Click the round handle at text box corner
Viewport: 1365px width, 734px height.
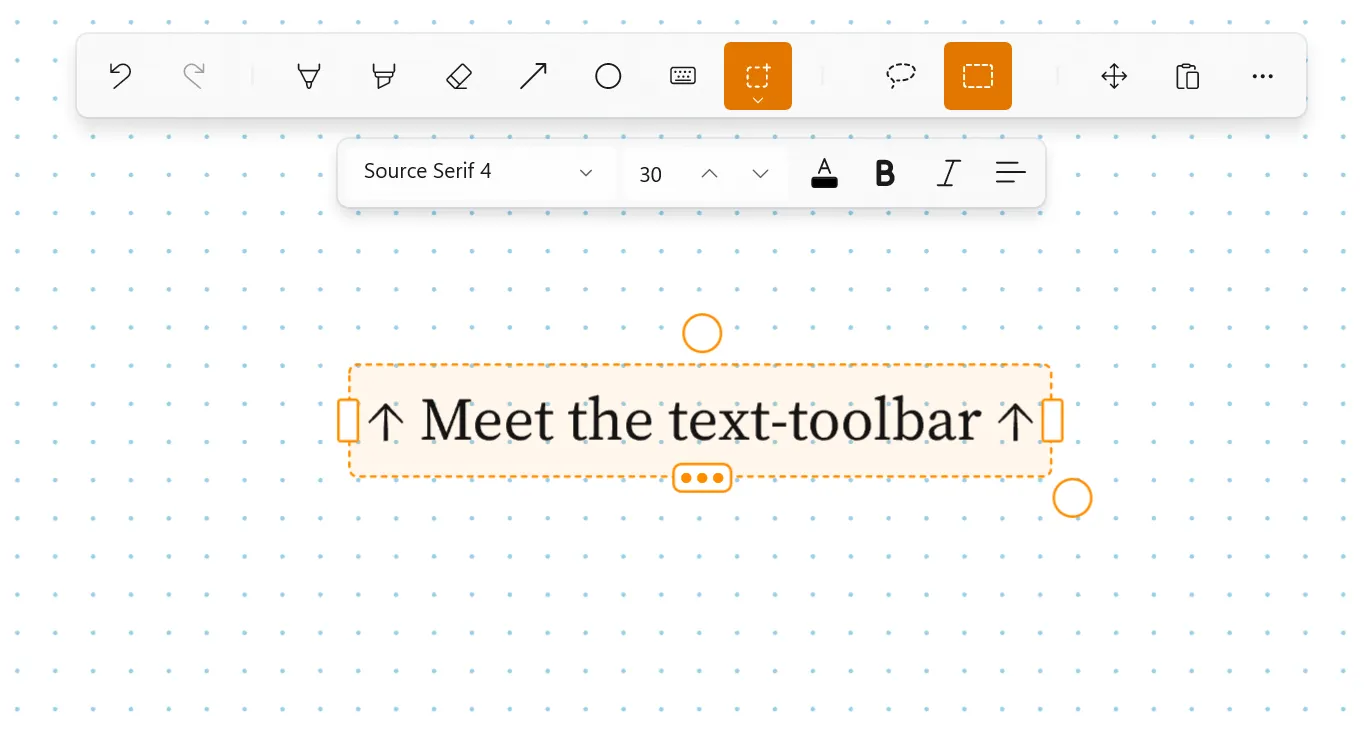tap(1072, 498)
